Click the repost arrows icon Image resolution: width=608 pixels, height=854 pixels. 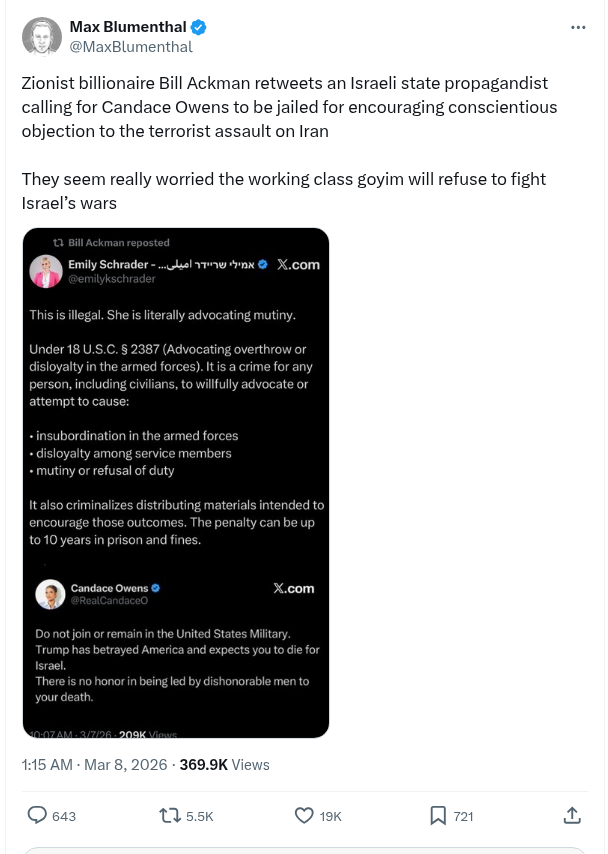(x=170, y=816)
